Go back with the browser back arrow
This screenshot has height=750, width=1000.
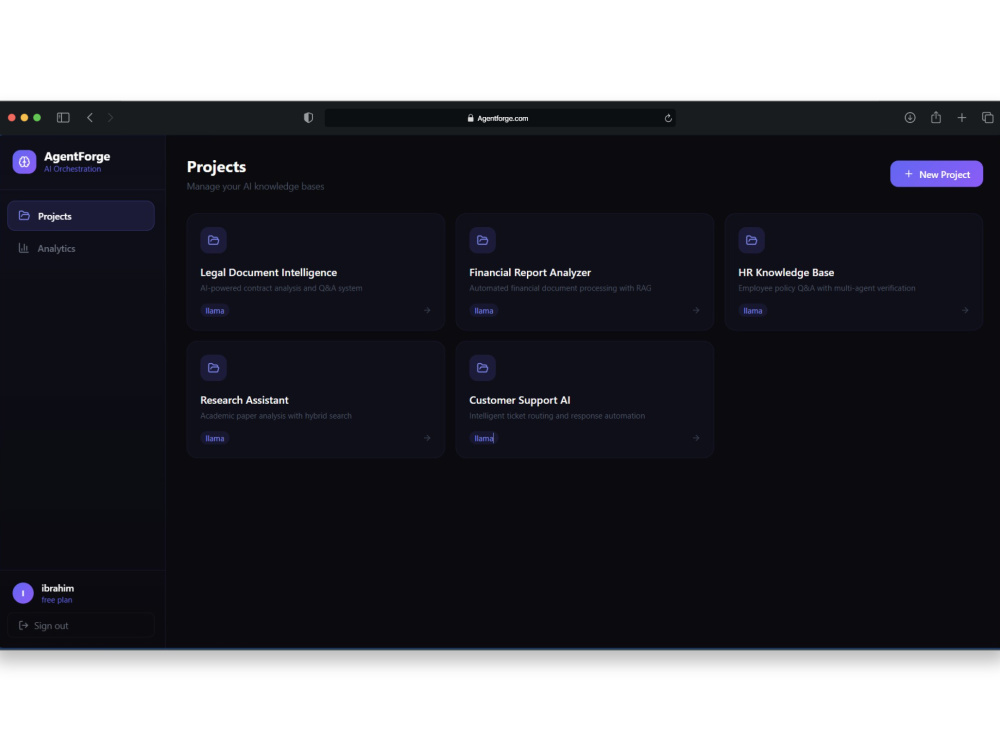[x=90, y=117]
